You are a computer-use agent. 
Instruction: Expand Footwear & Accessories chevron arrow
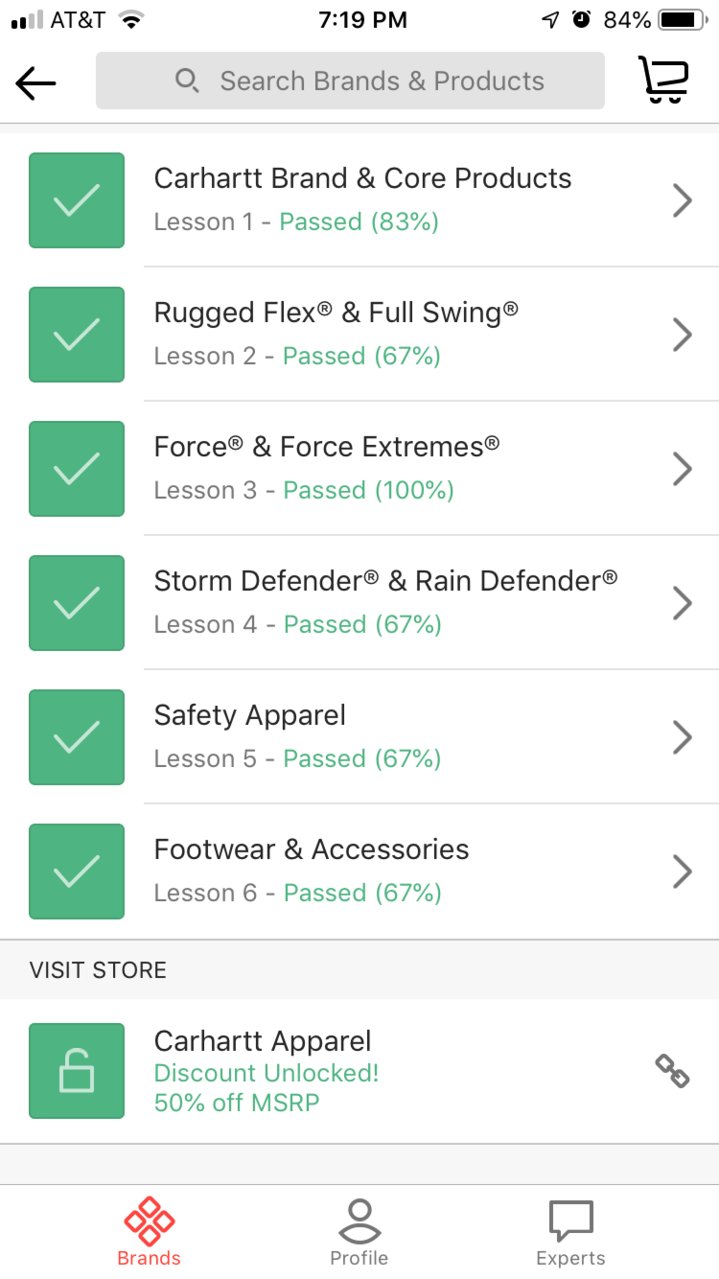coord(682,871)
